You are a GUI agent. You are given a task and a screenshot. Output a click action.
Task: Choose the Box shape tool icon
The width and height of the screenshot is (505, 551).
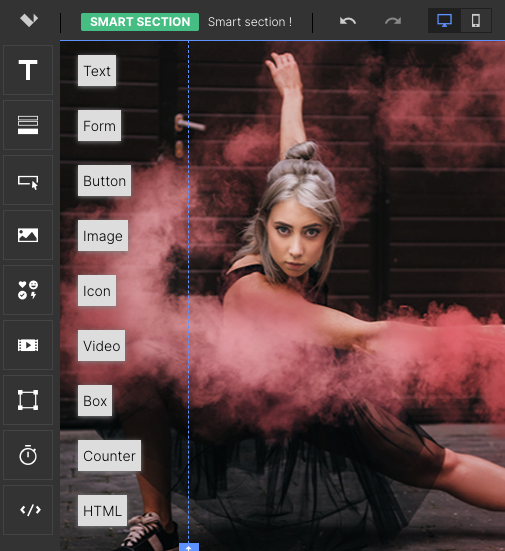point(28,400)
